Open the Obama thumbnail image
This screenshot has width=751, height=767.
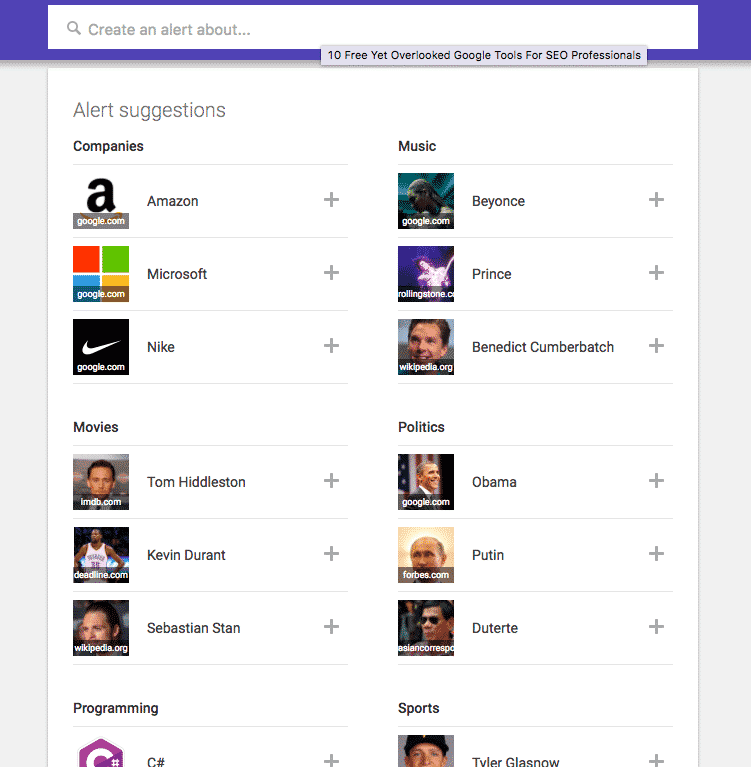[x=426, y=482]
